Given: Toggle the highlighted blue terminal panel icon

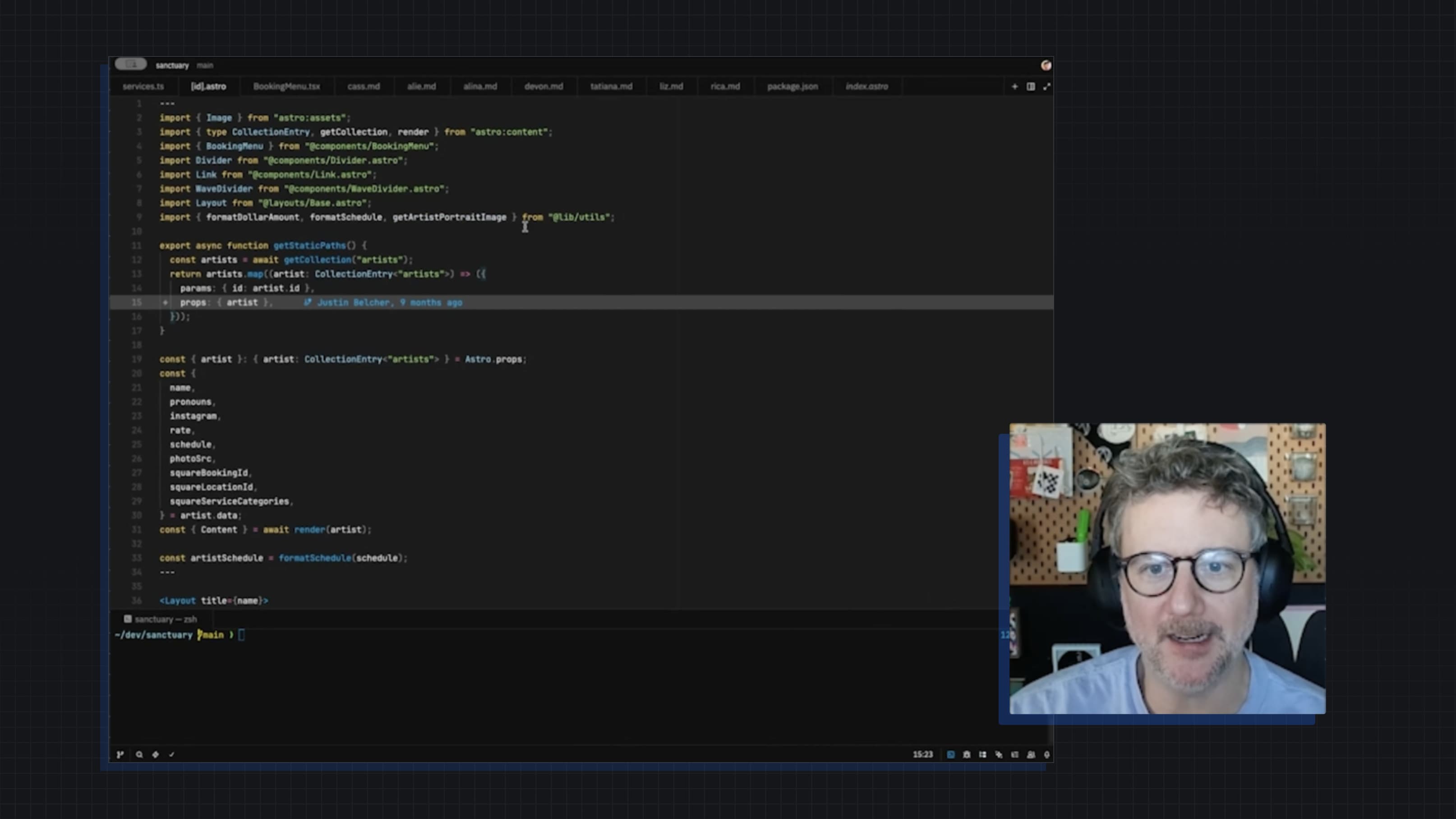Looking at the screenshot, I should 951,754.
